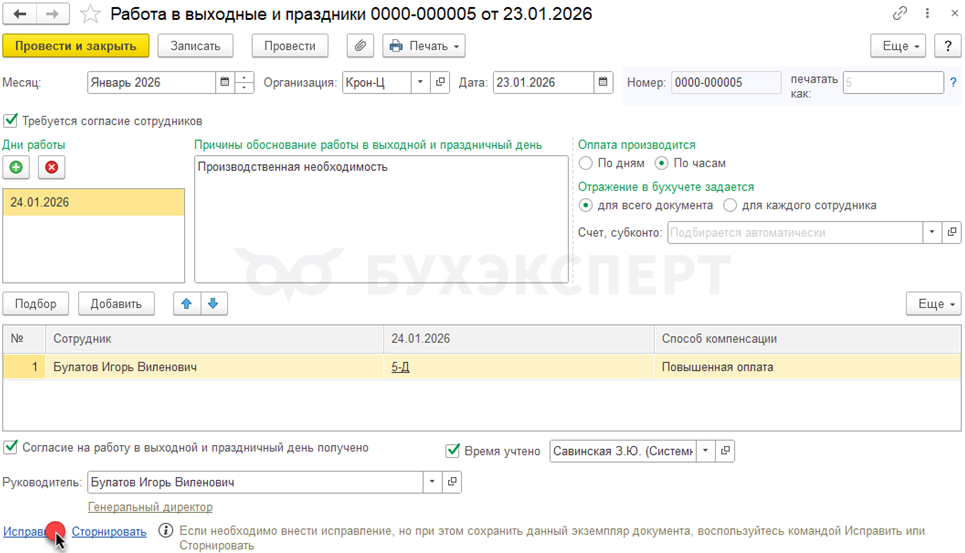This screenshot has width=965, height=553.
Task: Select По дням payment option
Action: [x=586, y=163]
